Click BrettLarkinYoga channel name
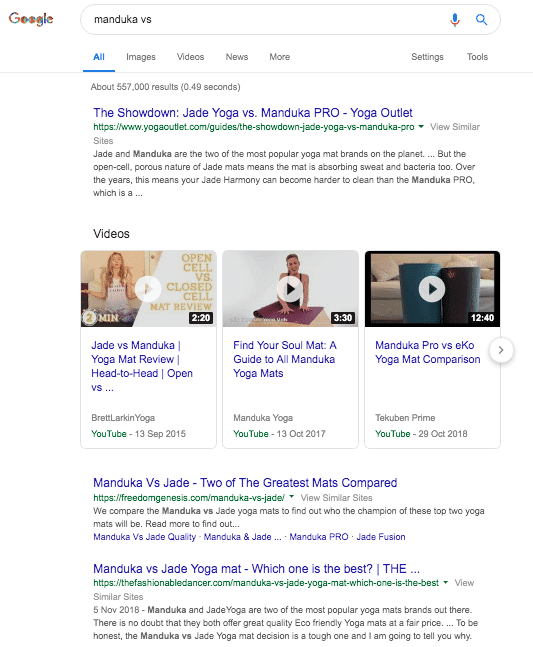Image resolution: width=533 pixels, height=647 pixels. click(x=123, y=418)
